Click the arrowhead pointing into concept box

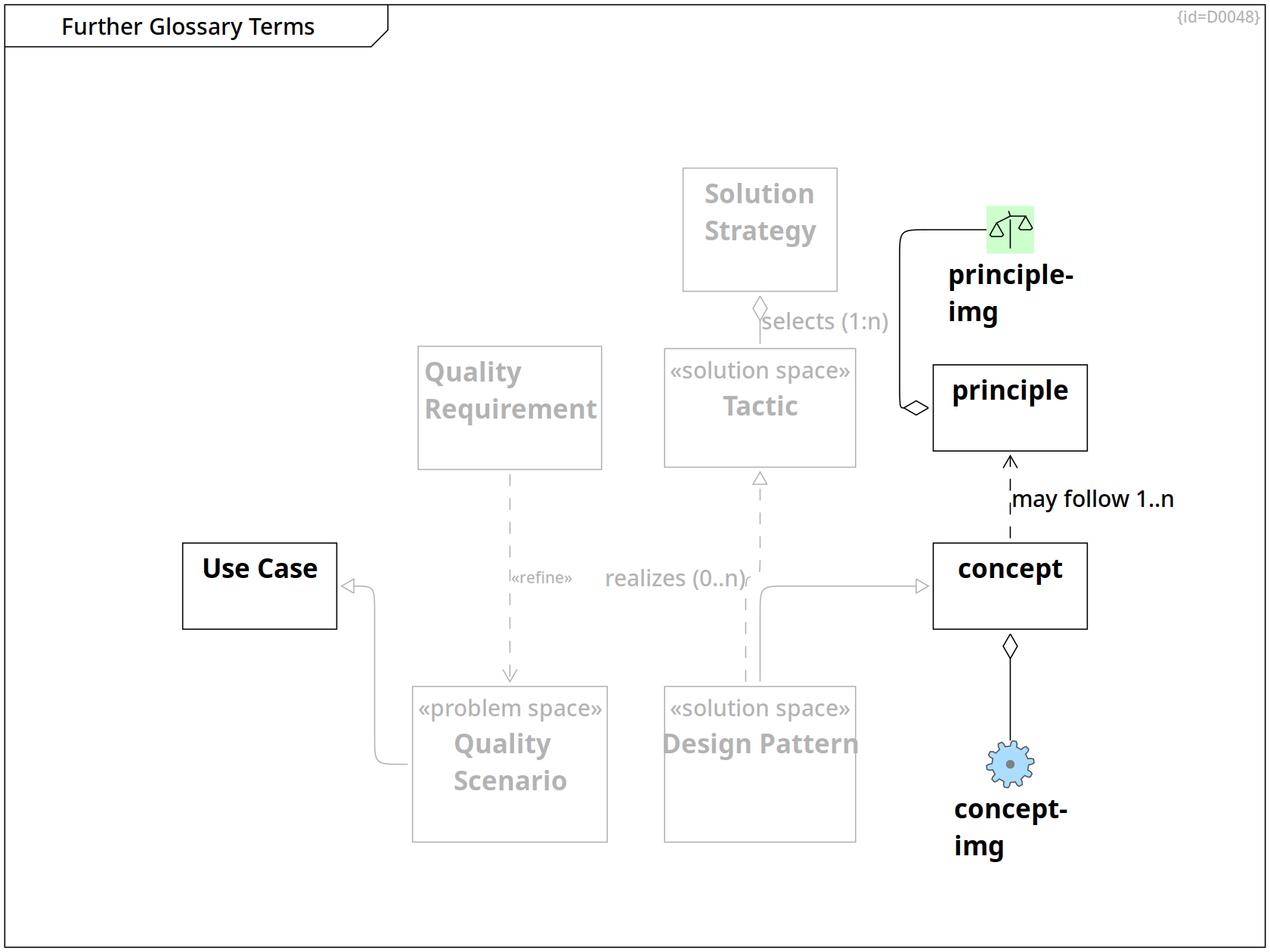coord(922,586)
